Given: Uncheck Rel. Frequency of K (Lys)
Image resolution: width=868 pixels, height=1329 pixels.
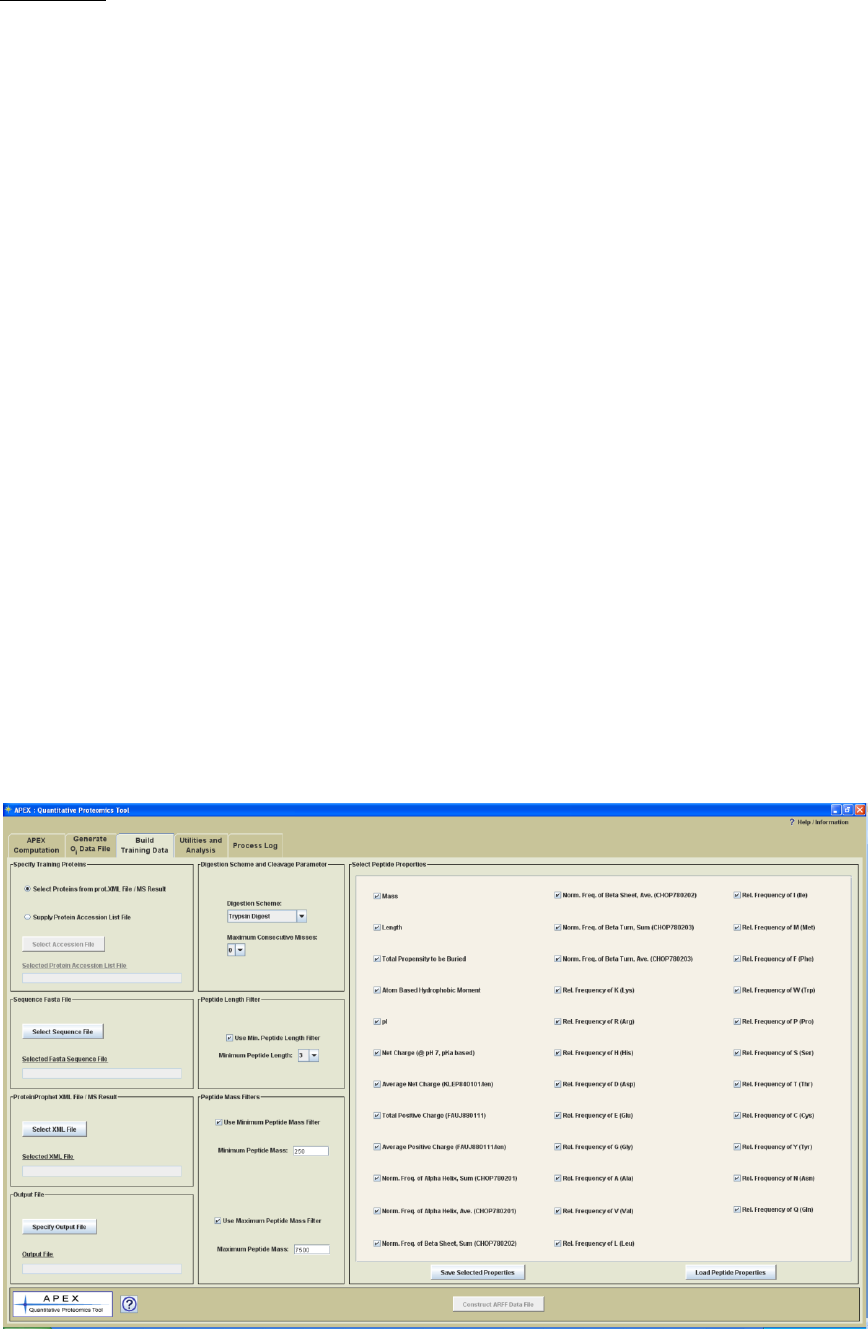Looking at the screenshot, I should point(557,990).
